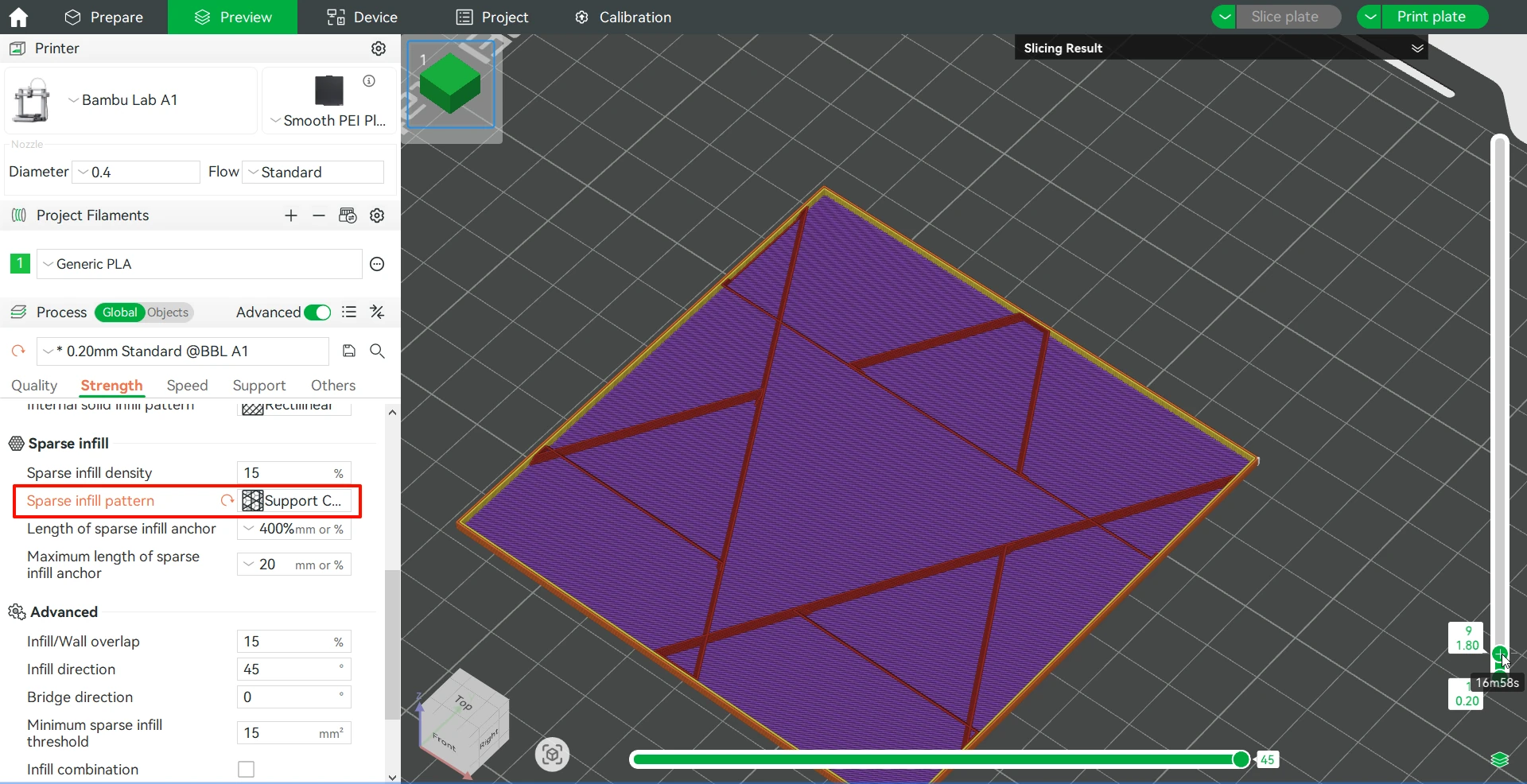Search process settings with magnifier icon
This screenshot has width=1527, height=784.
(377, 351)
